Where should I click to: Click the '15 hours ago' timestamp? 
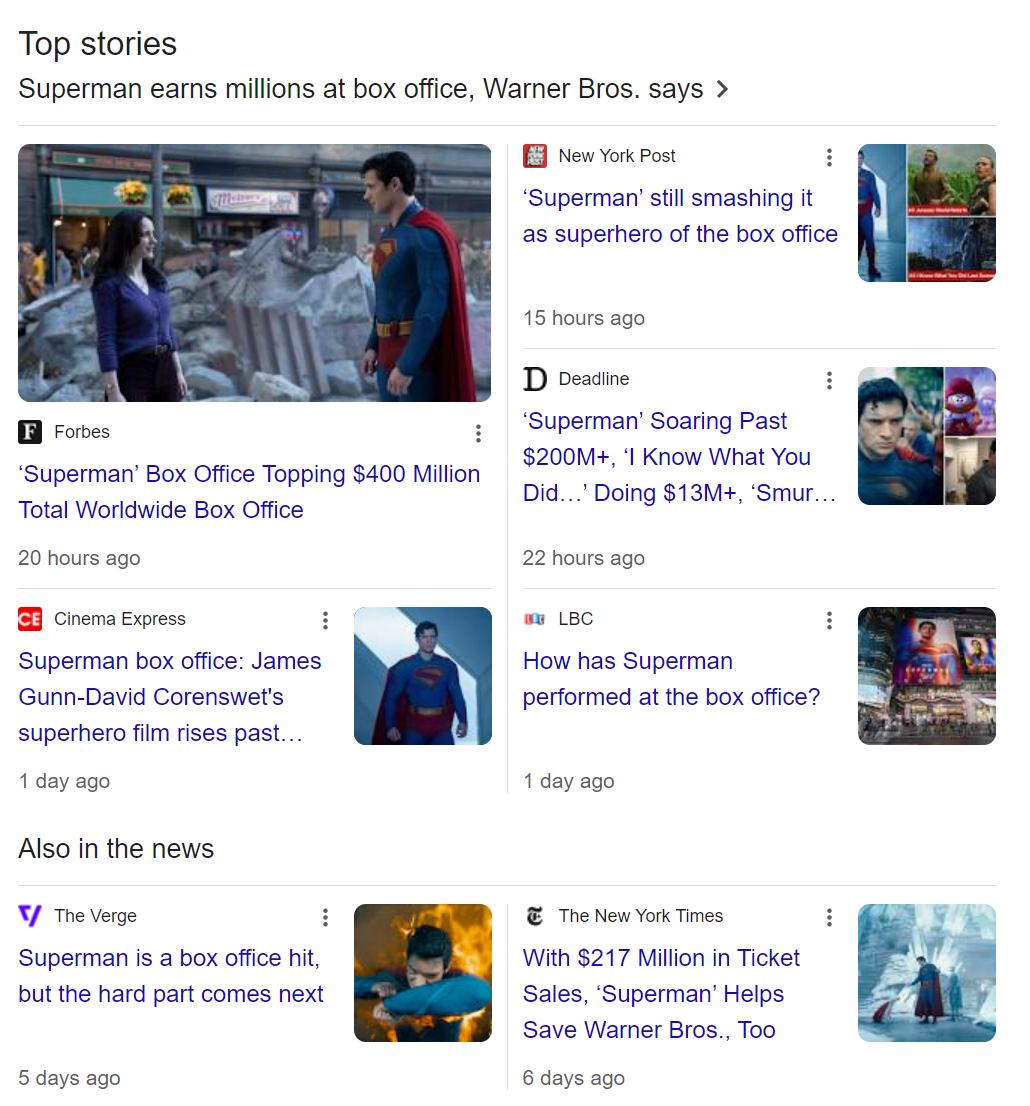click(583, 318)
